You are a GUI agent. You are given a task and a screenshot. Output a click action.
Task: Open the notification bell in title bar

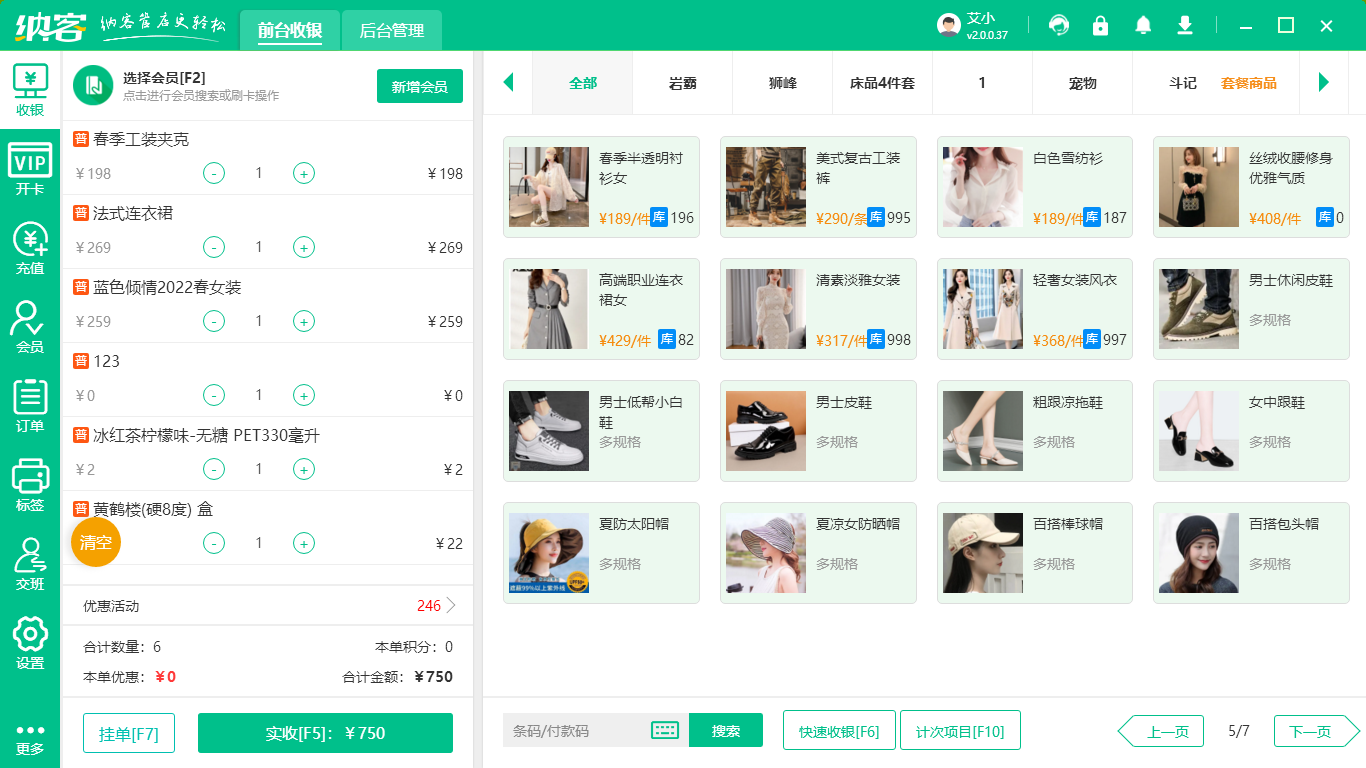[x=1142, y=25]
